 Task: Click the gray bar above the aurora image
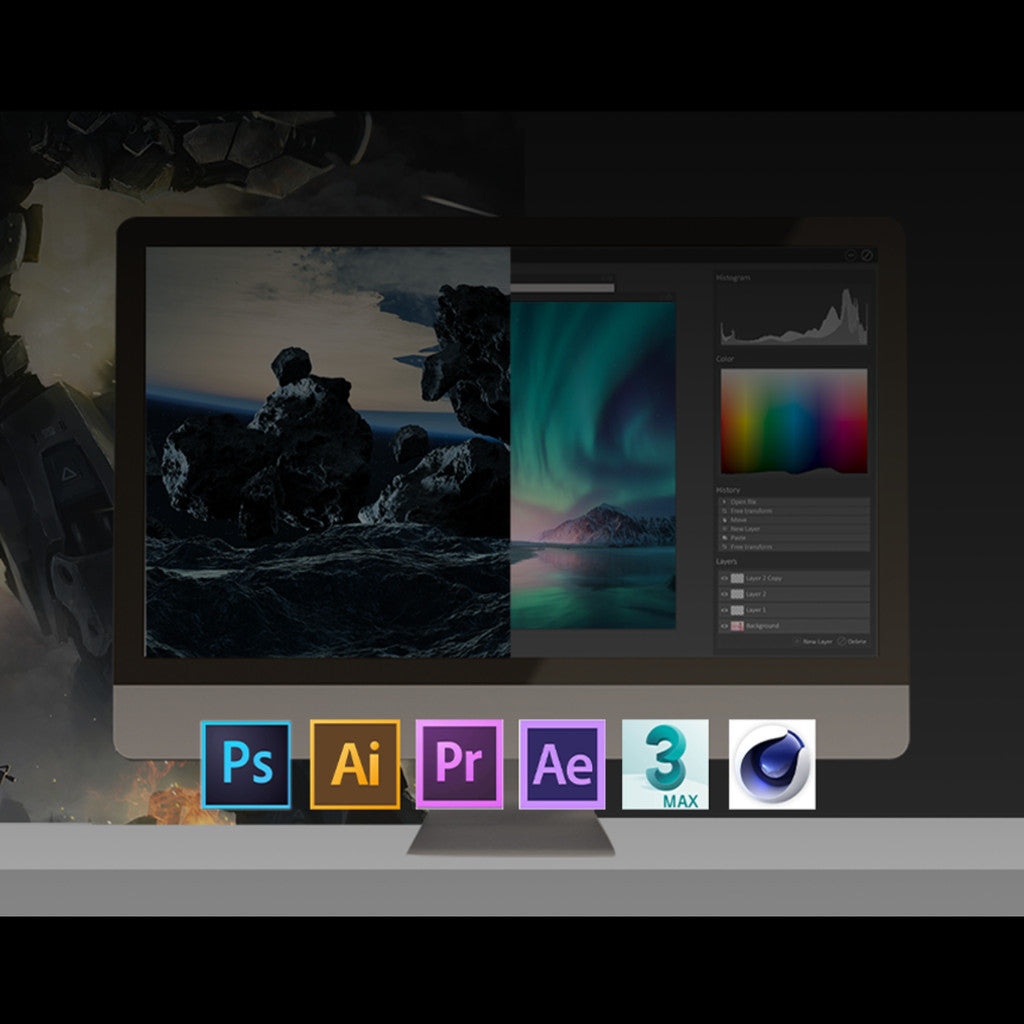[562, 288]
